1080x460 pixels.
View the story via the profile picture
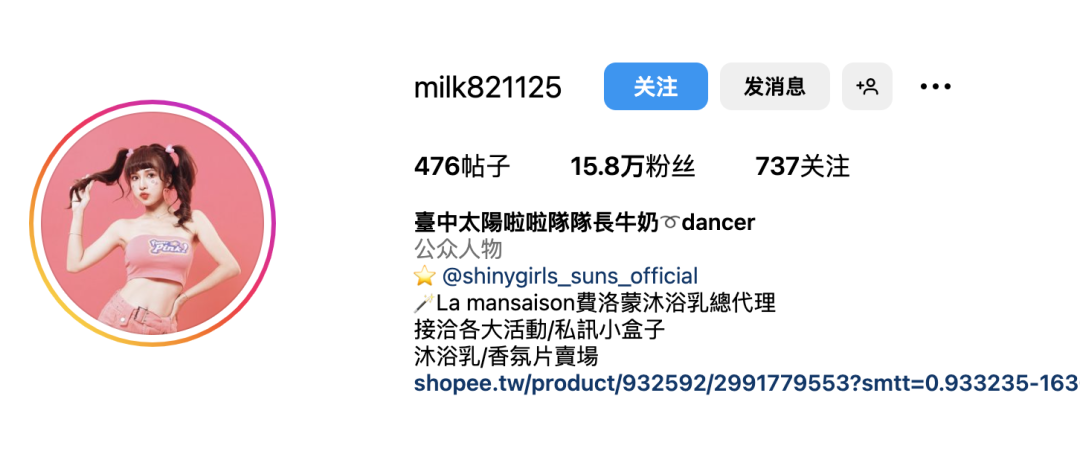152,223
